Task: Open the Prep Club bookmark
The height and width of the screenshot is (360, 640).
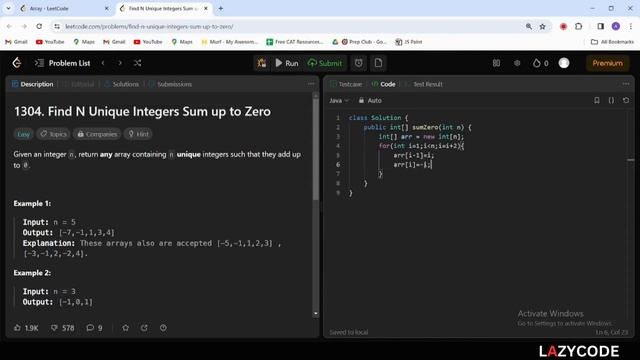Action: [364, 42]
